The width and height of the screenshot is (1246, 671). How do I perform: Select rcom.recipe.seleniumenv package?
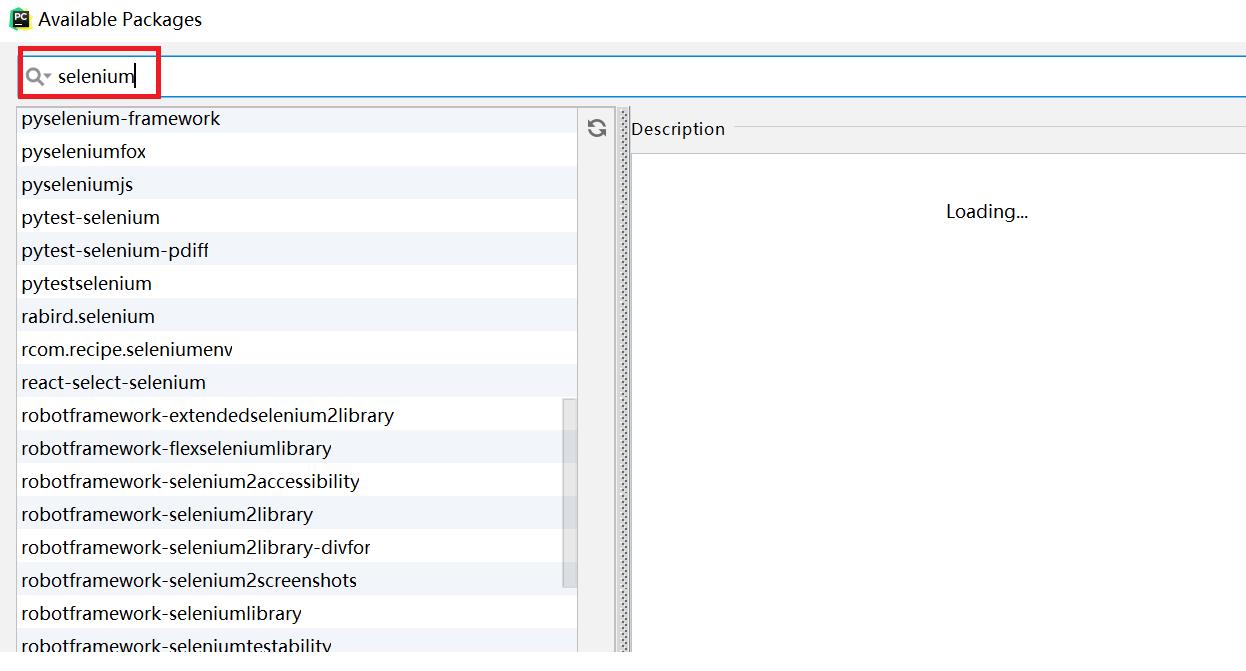point(127,350)
